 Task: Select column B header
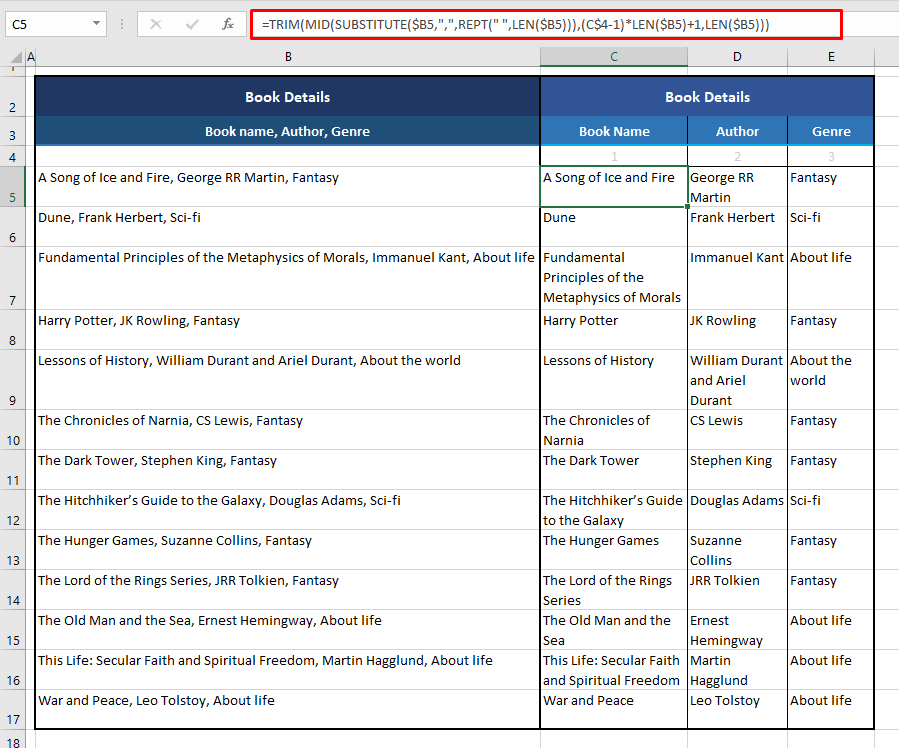[x=288, y=57]
